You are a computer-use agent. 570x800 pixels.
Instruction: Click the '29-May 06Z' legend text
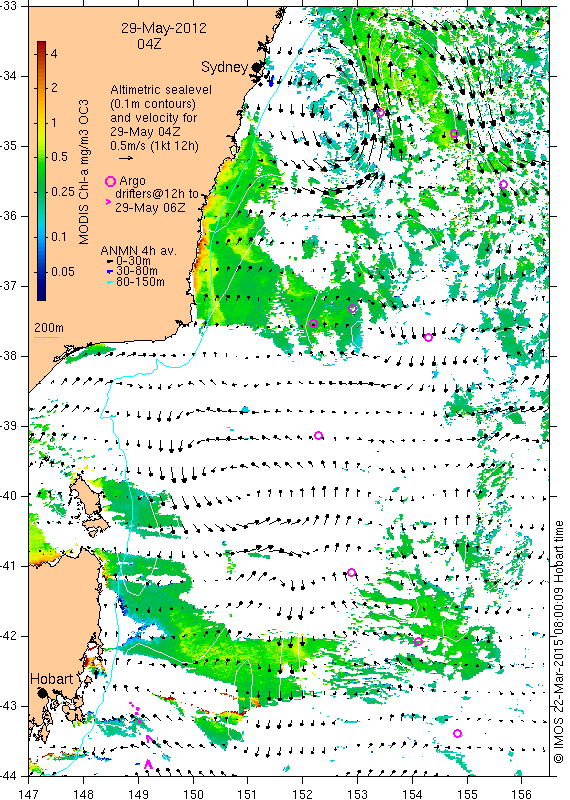click(x=150, y=208)
